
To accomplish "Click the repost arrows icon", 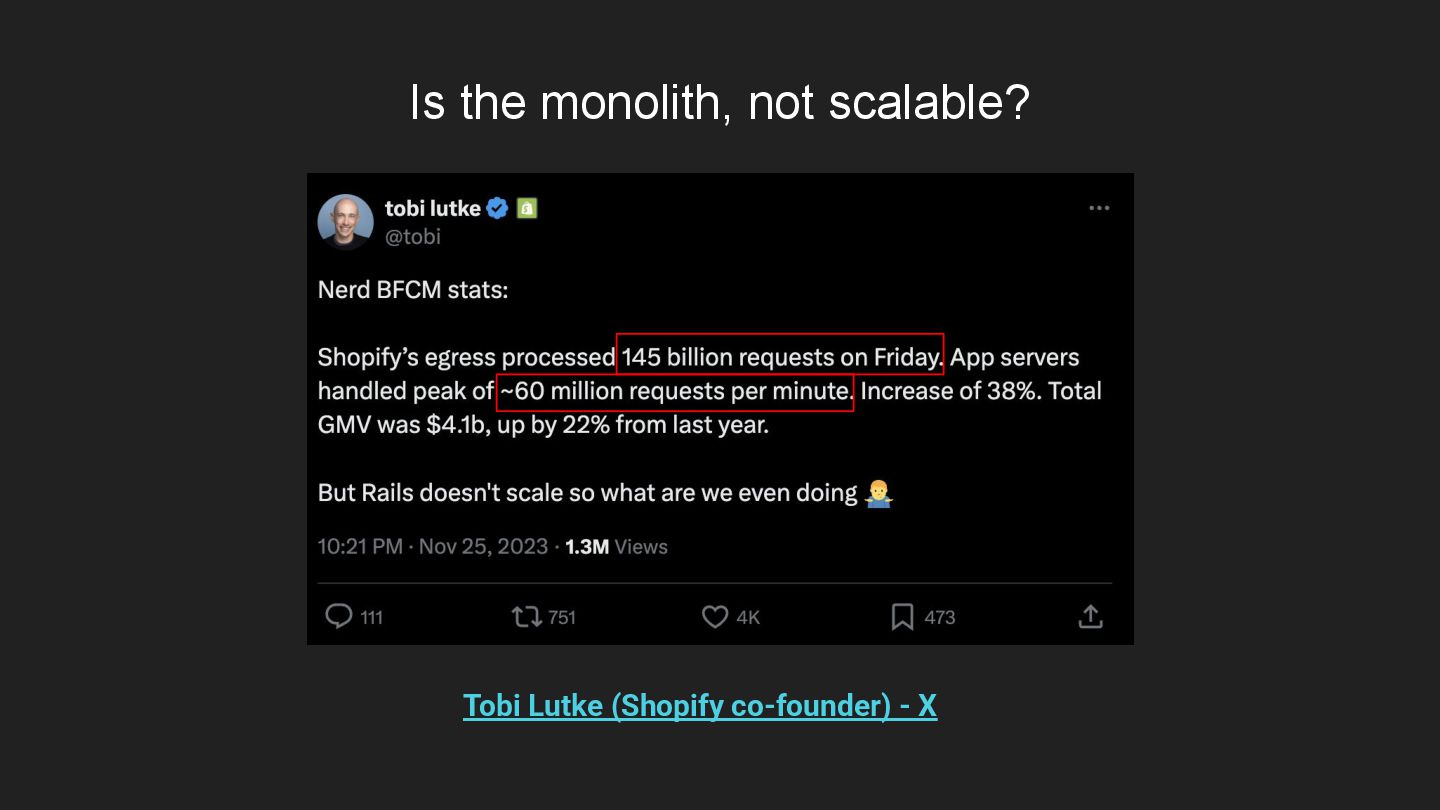I will [526, 616].
